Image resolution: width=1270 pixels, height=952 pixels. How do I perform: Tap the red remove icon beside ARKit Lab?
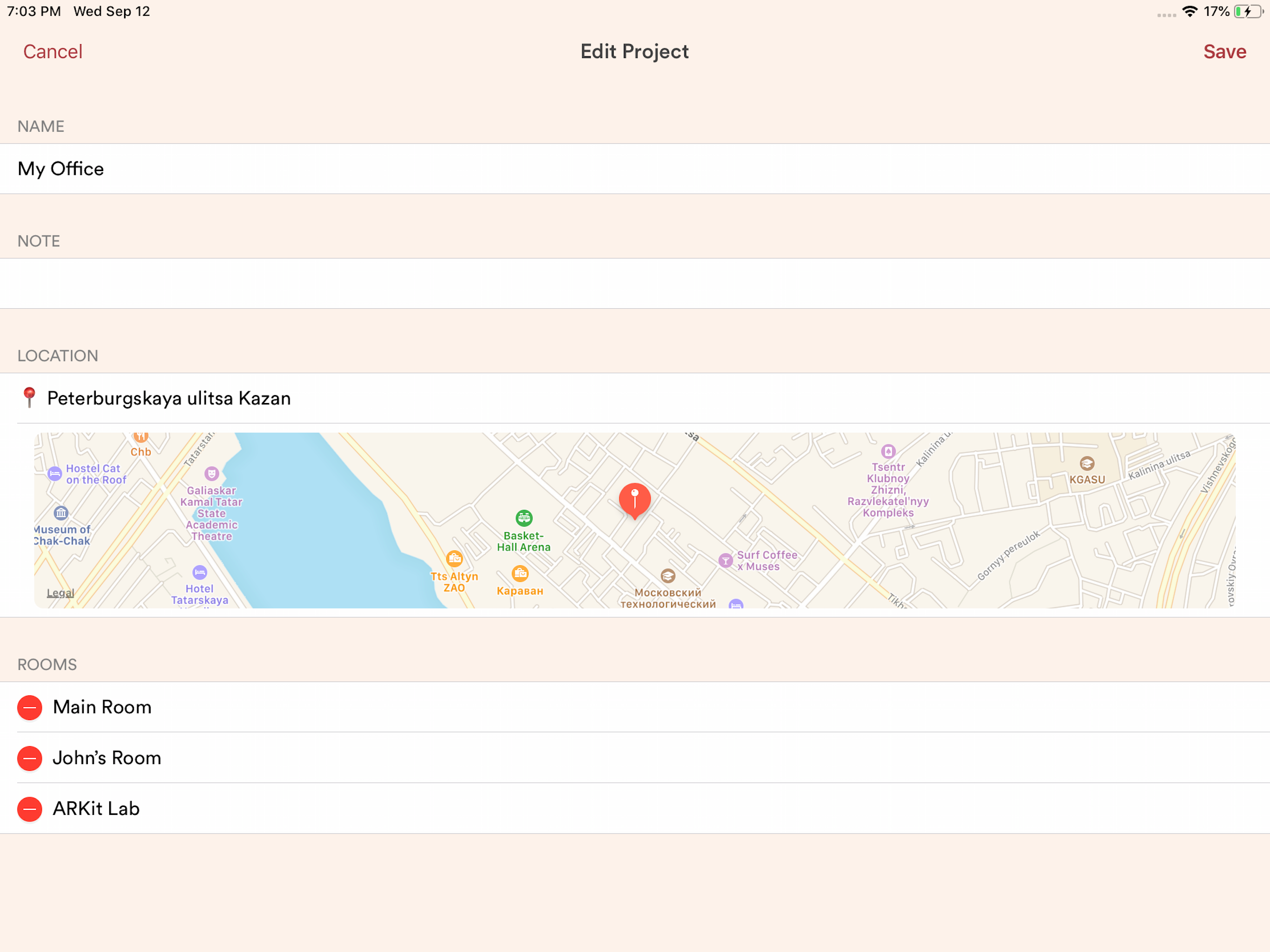point(29,809)
